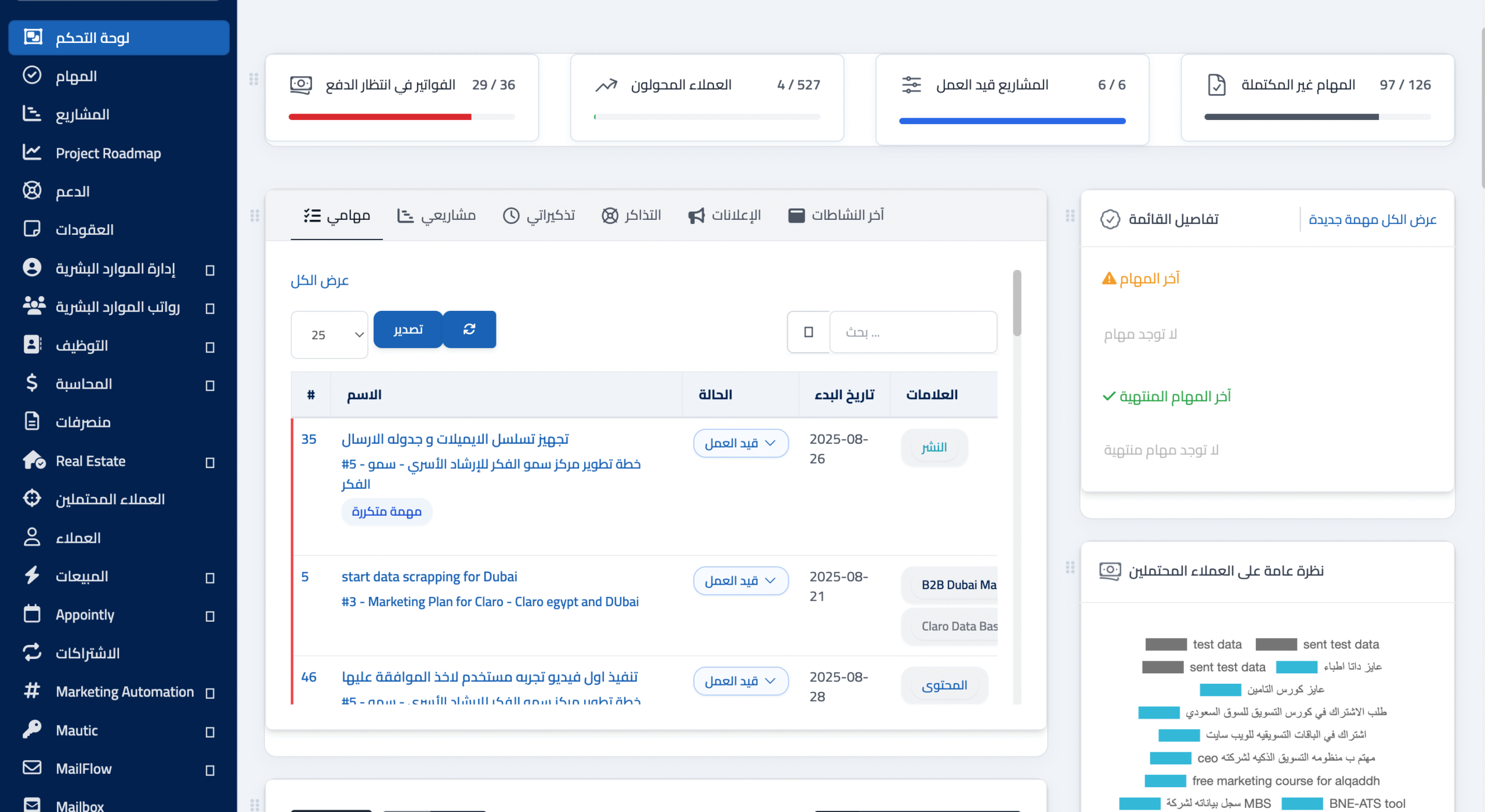
Task: Select Marketing Automation in the sidebar
Action: 124,691
